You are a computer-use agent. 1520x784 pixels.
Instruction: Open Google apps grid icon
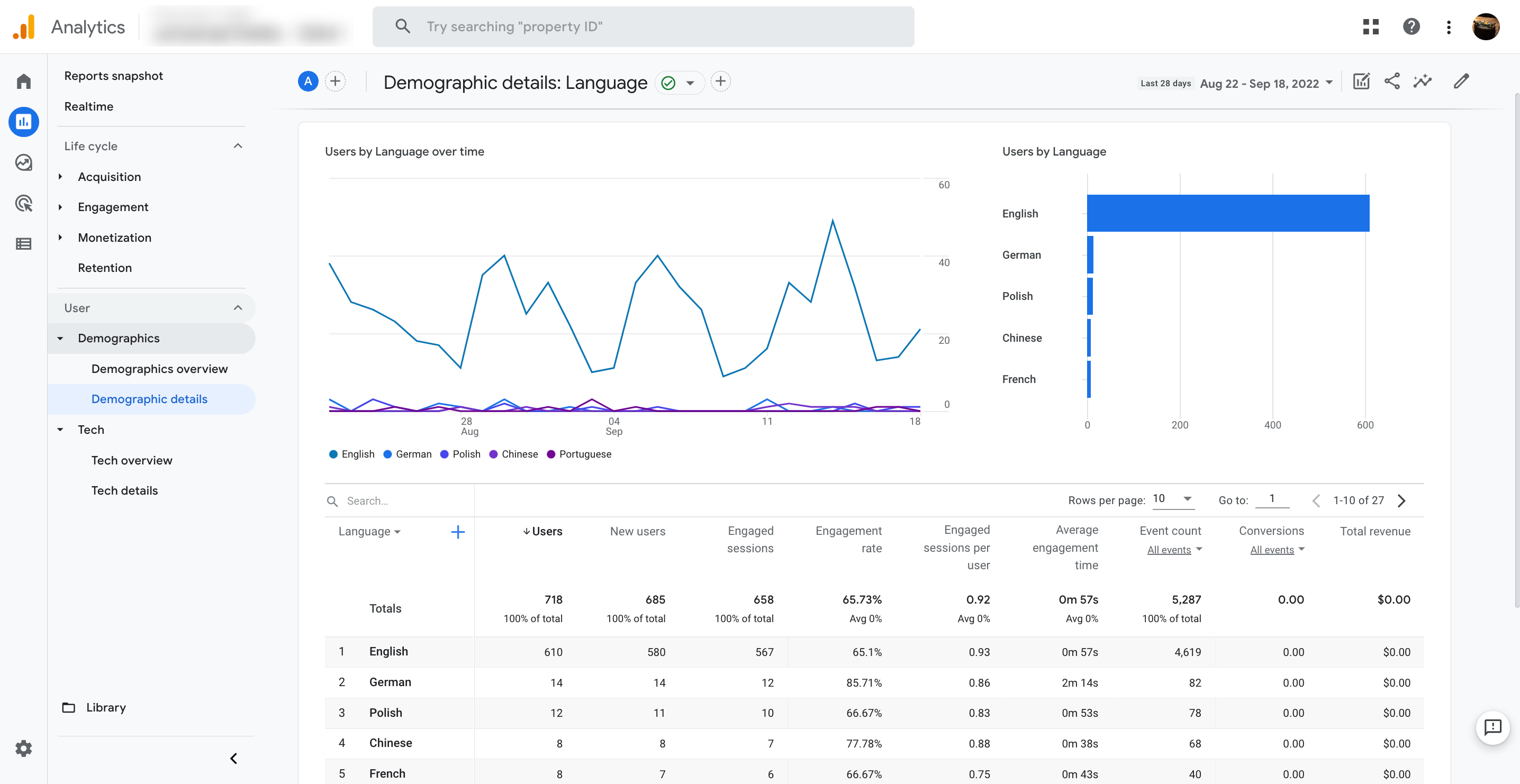[1370, 26]
